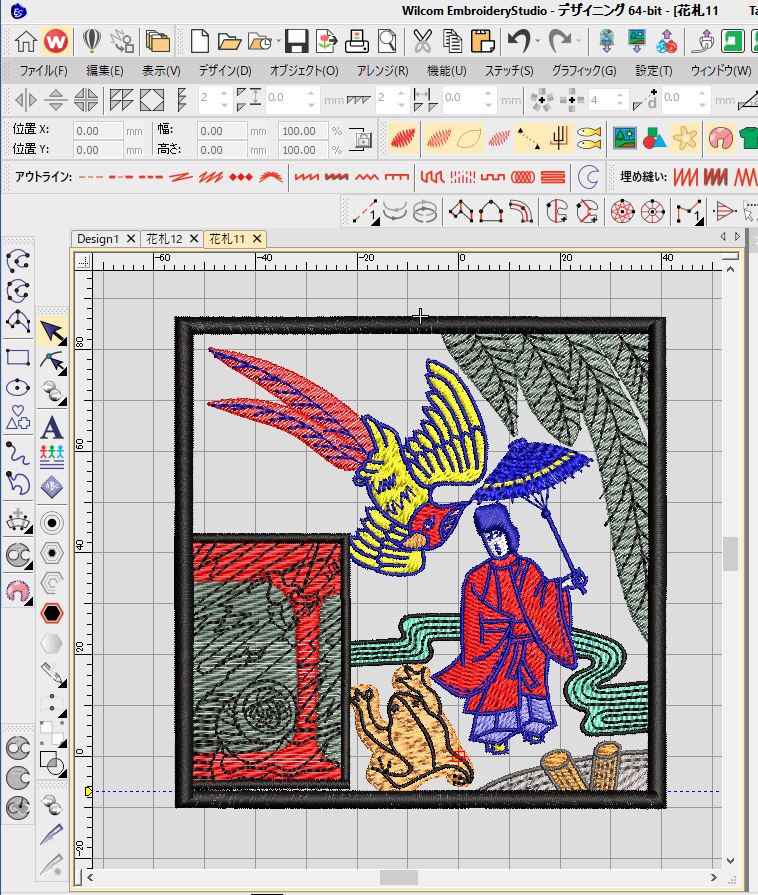Viewport: 758px width, 895px height.
Task: Open the ファイル(F) menu
Action: [x=43, y=71]
